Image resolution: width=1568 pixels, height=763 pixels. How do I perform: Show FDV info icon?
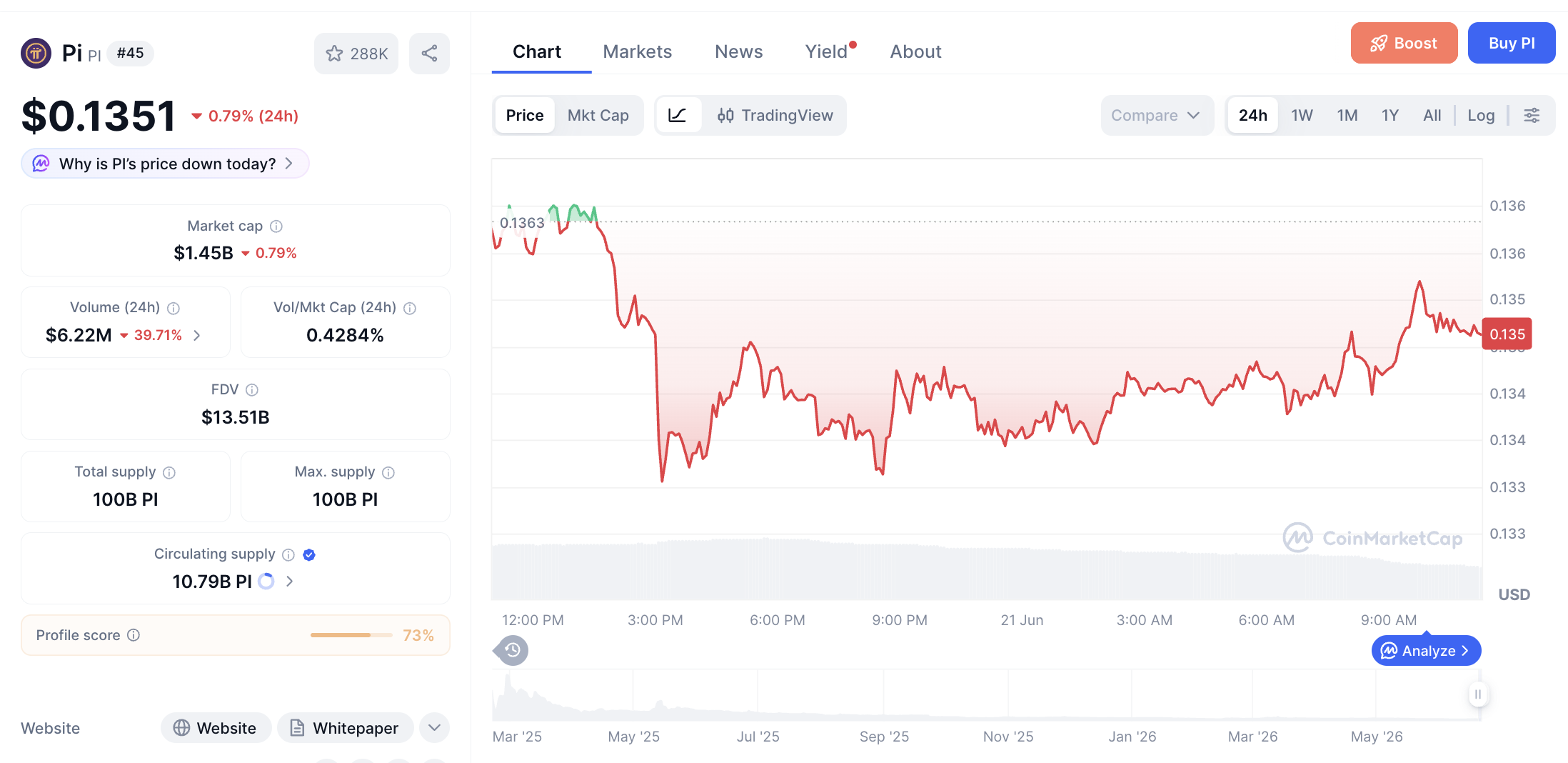[x=252, y=390]
